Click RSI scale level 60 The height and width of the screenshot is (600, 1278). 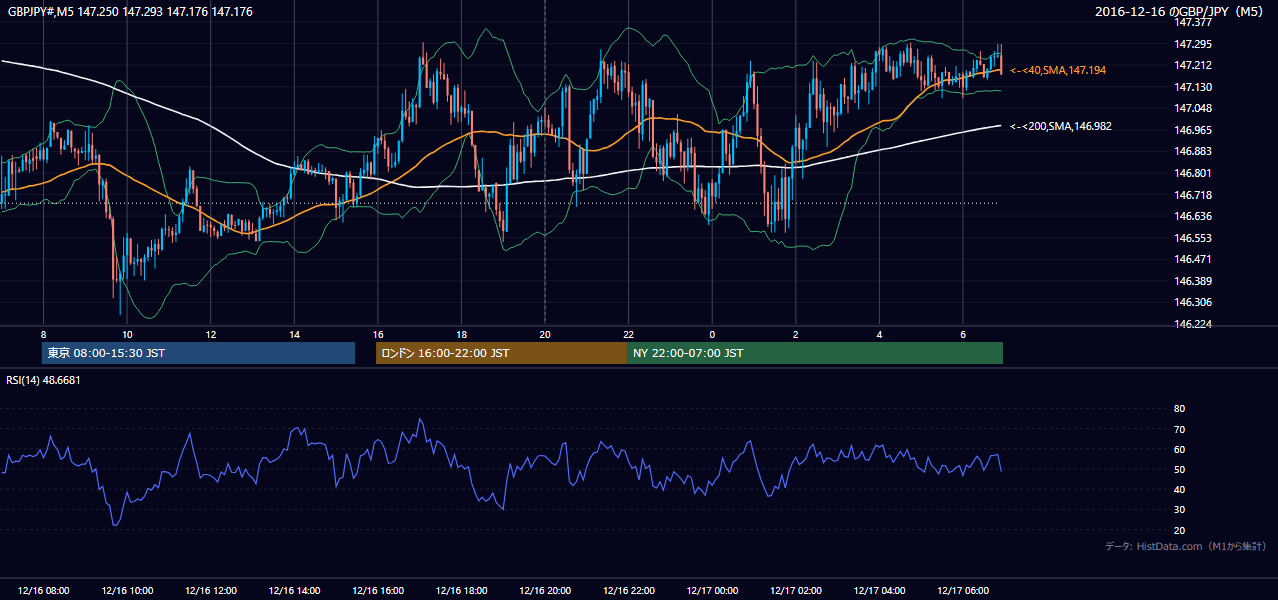1179,449
